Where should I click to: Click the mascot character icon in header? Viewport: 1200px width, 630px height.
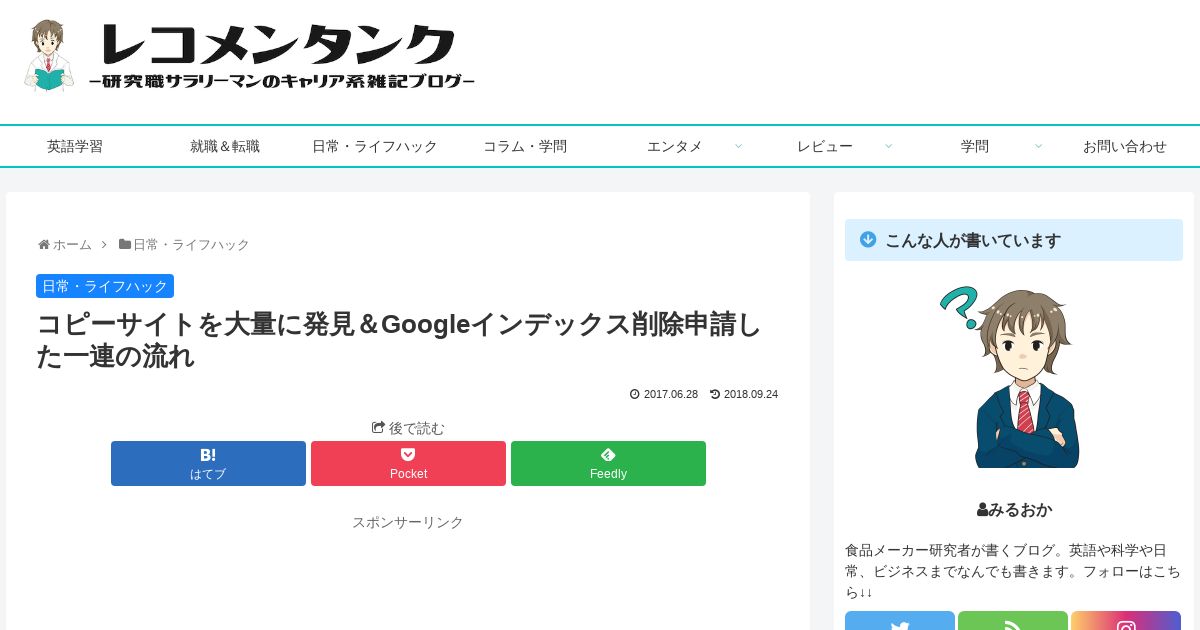click(x=49, y=56)
